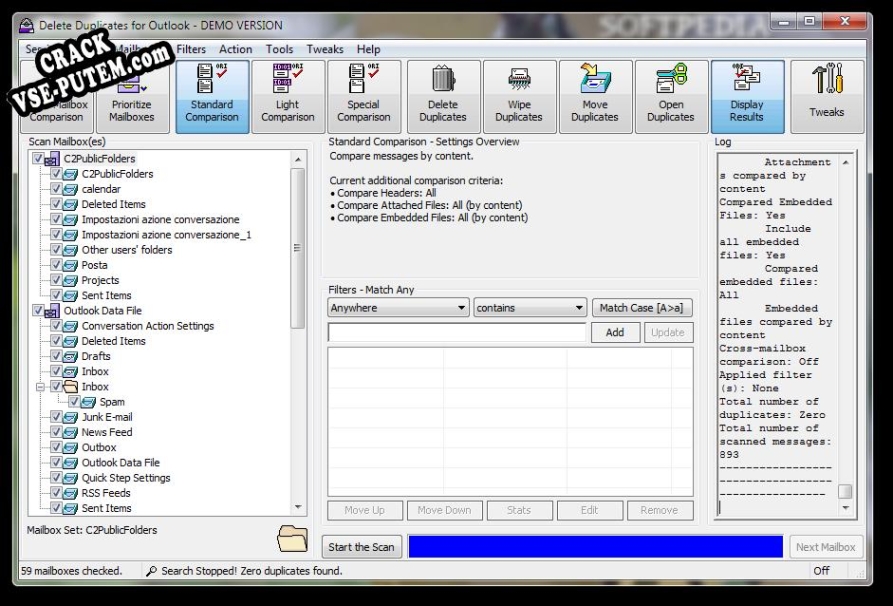This screenshot has height=606, width=893.
Task: Click the Log panel scrollbar thumb
Action: 845,491
